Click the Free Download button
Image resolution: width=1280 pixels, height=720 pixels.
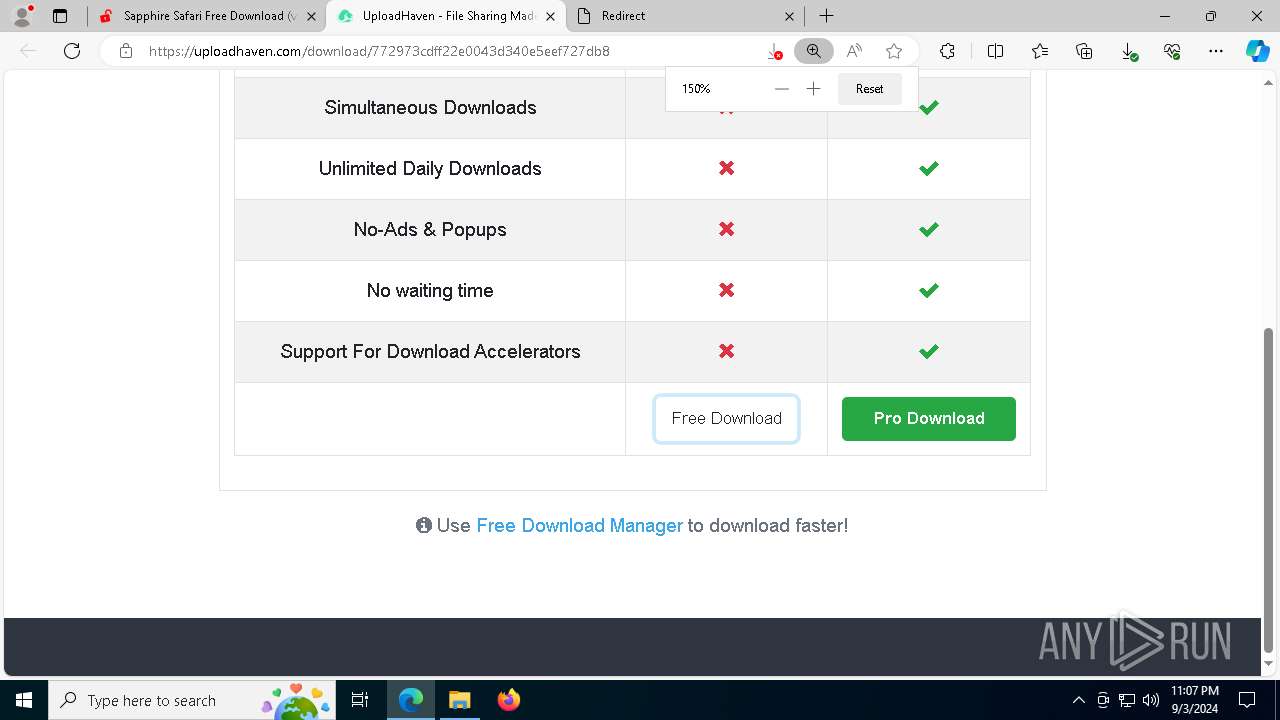727,418
